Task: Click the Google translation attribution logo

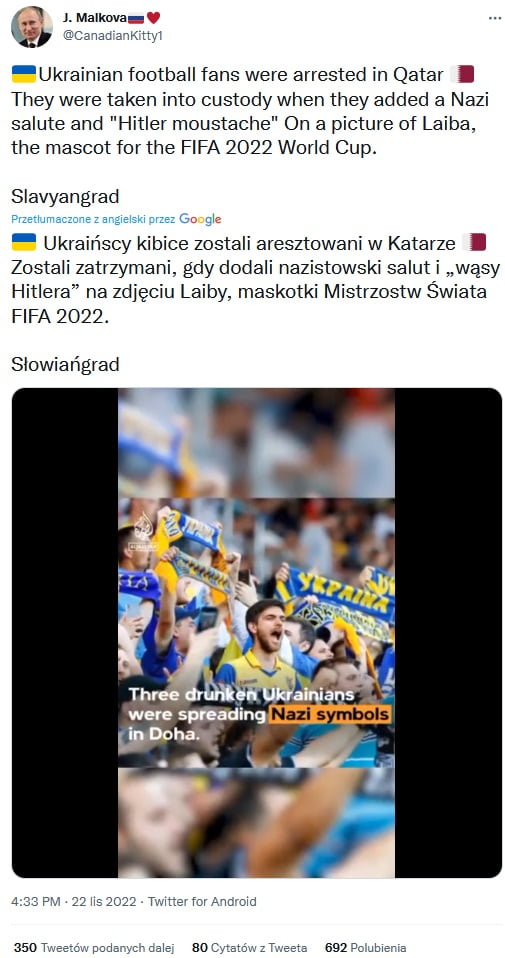Action: (200, 219)
